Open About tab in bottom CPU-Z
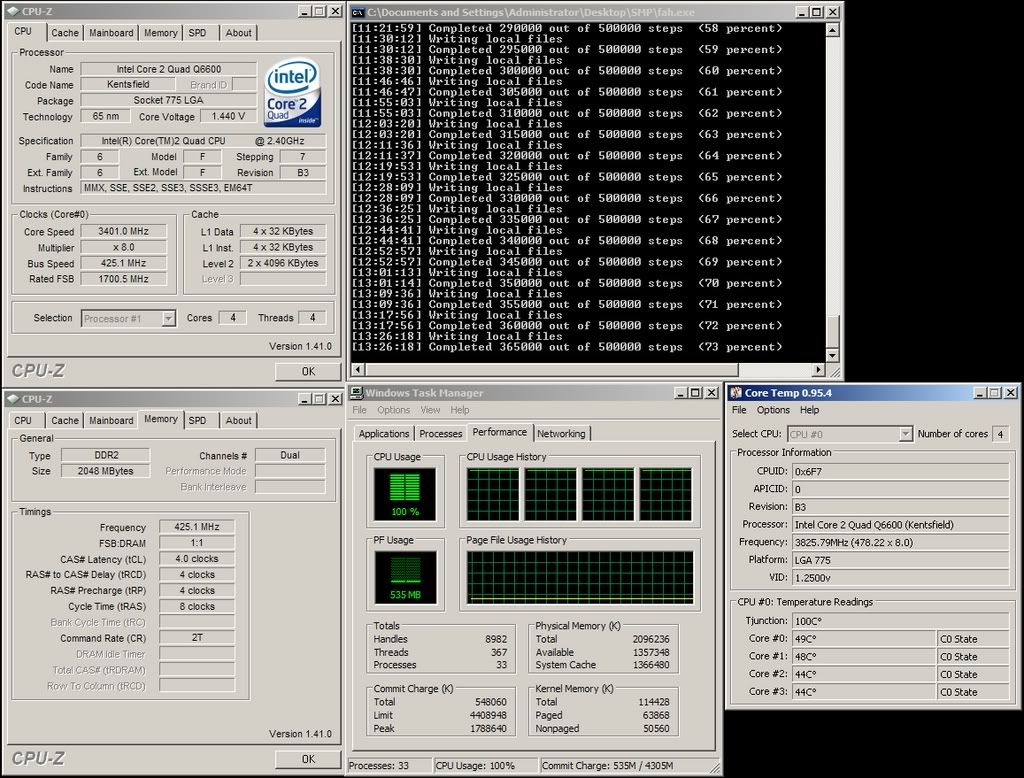This screenshot has width=1024, height=778. point(238,421)
